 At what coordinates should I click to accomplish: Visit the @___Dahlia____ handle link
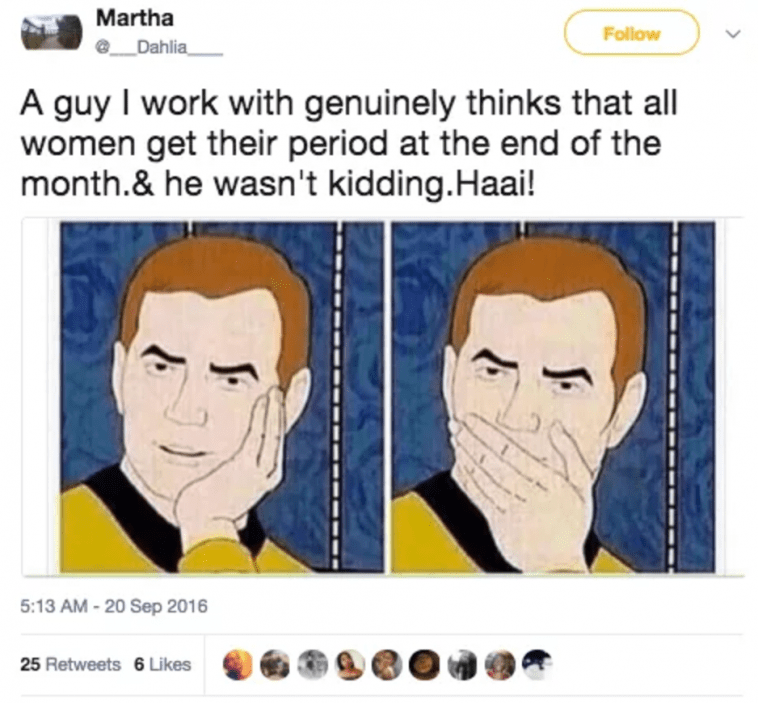tap(159, 48)
